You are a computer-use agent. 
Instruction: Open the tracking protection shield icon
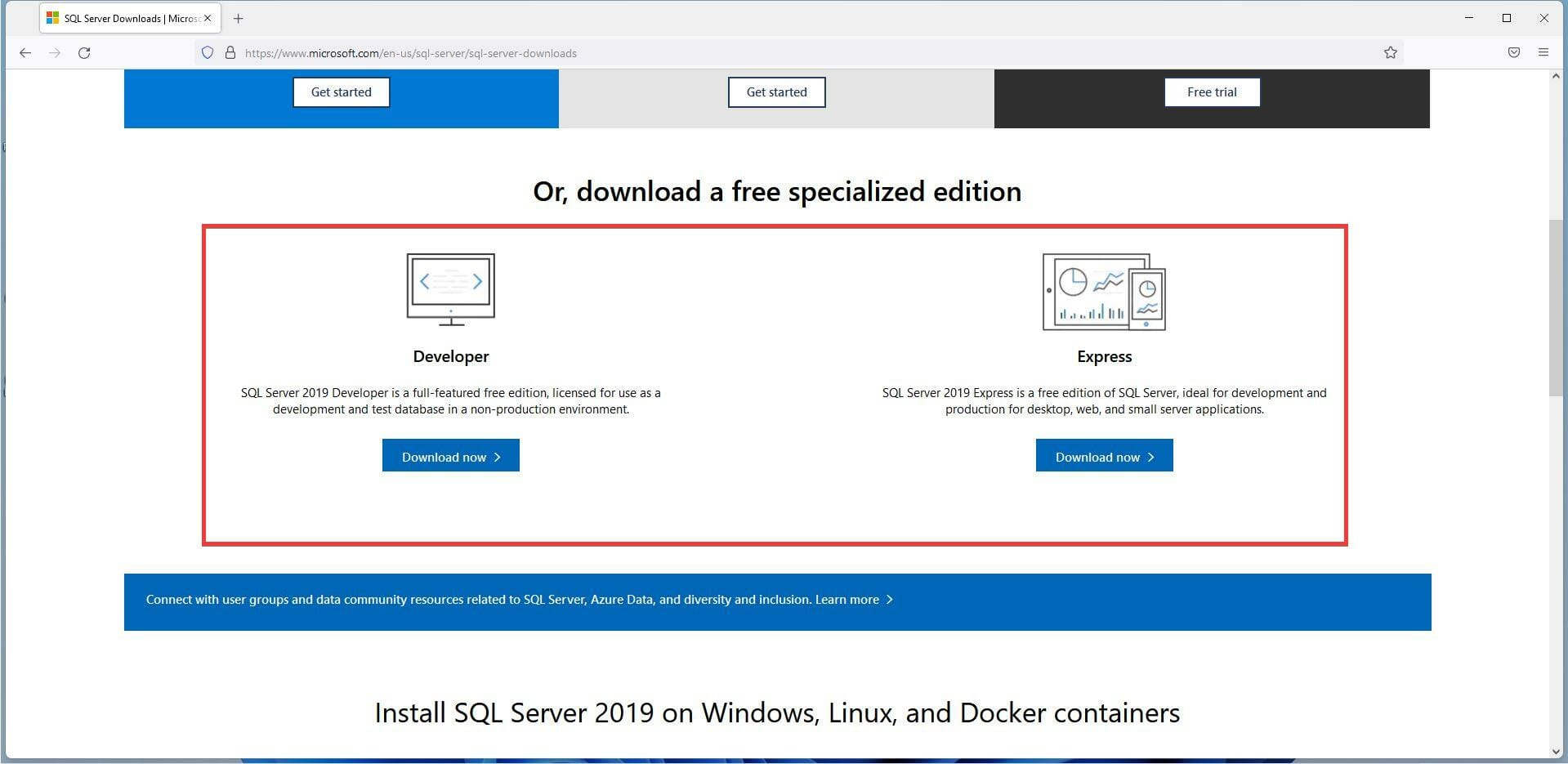click(208, 52)
